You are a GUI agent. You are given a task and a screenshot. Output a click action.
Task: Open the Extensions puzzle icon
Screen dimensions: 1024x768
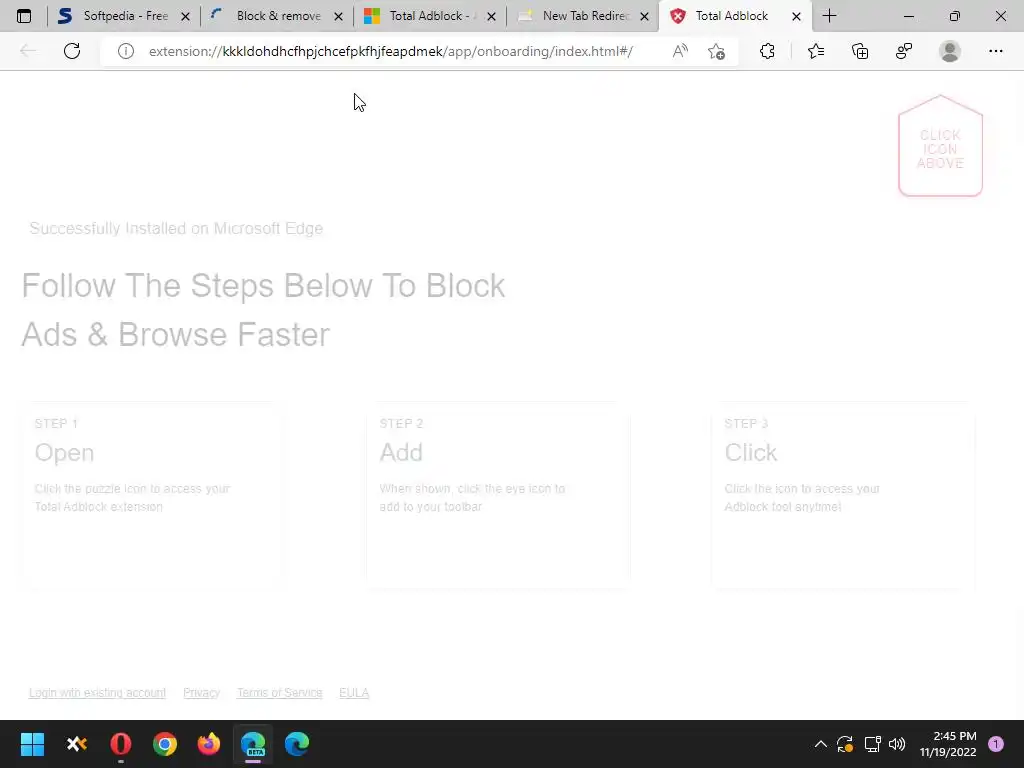pos(767,51)
